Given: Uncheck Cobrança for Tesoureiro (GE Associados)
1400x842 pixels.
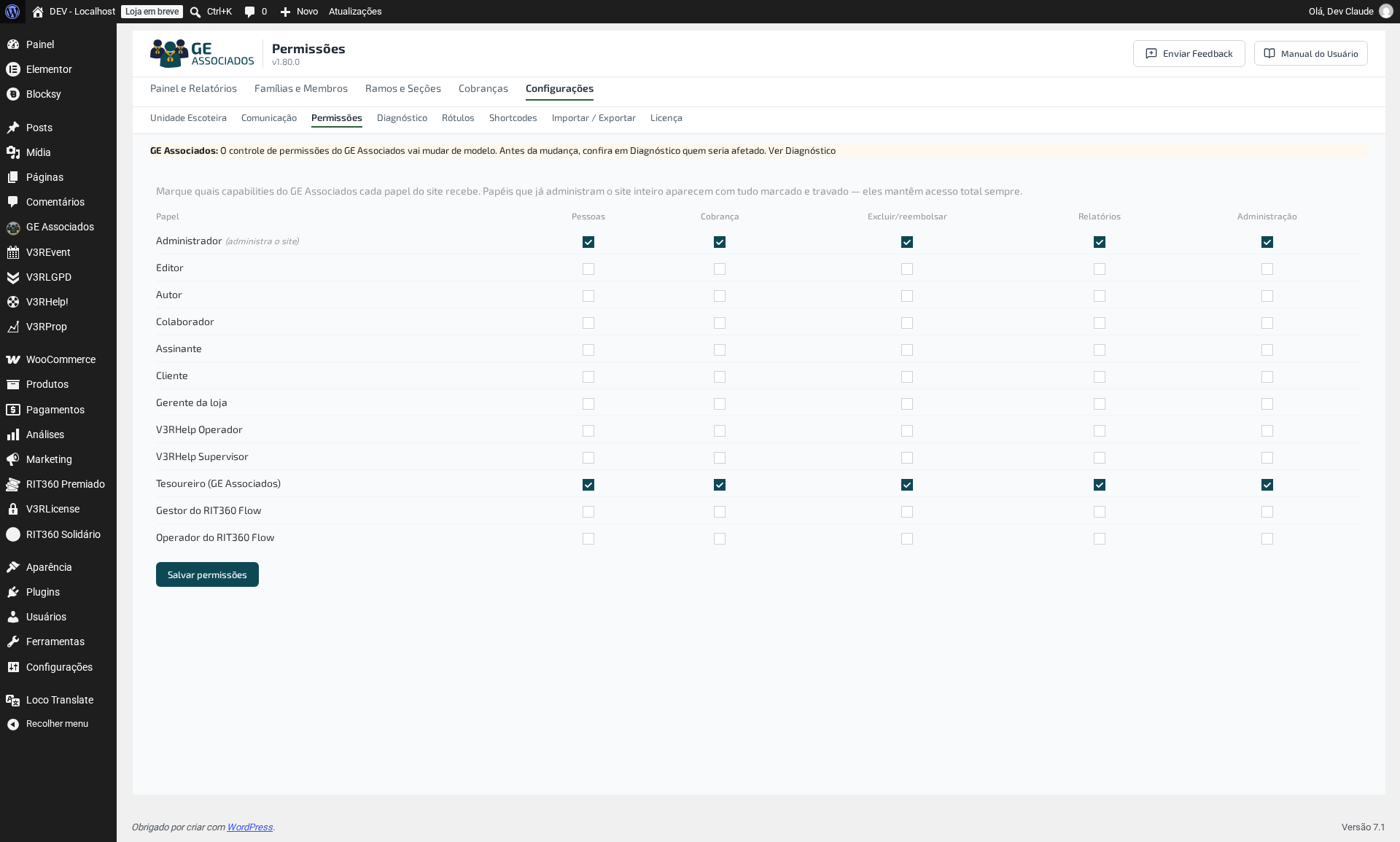Looking at the screenshot, I should coord(720,485).
